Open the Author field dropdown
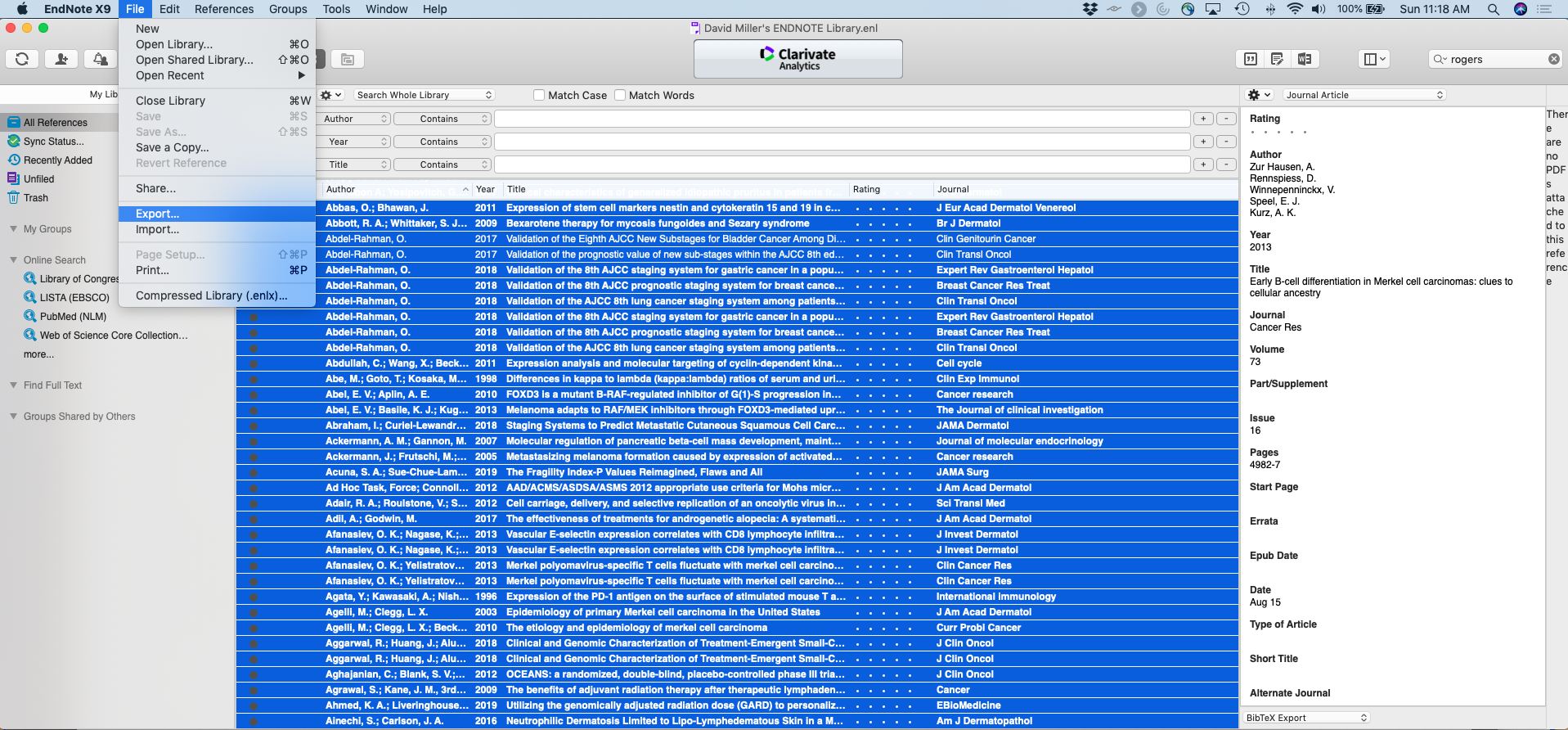1568x730 pixels. pos(355,119)
